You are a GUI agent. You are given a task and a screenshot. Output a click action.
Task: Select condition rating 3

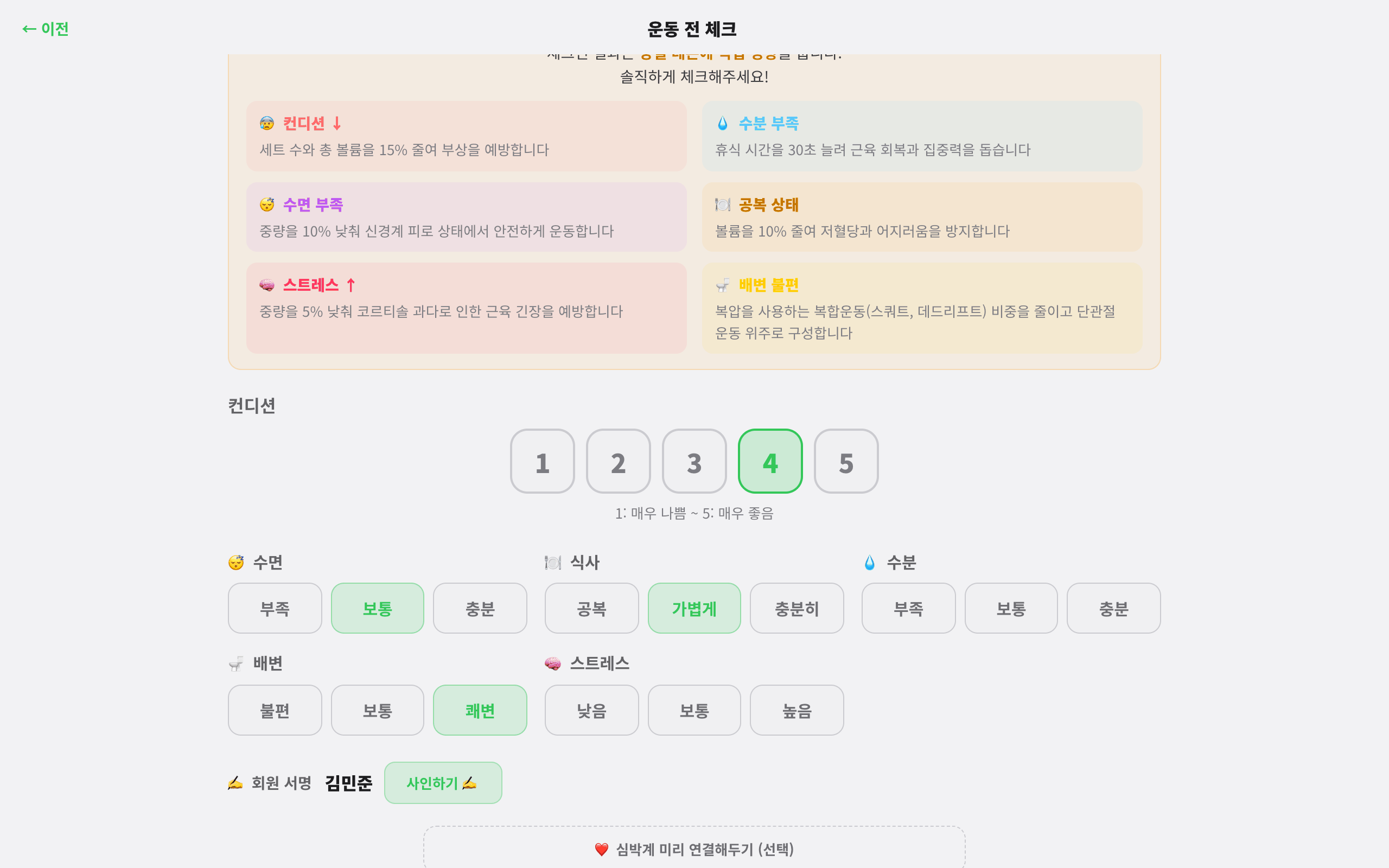(694, 461)
